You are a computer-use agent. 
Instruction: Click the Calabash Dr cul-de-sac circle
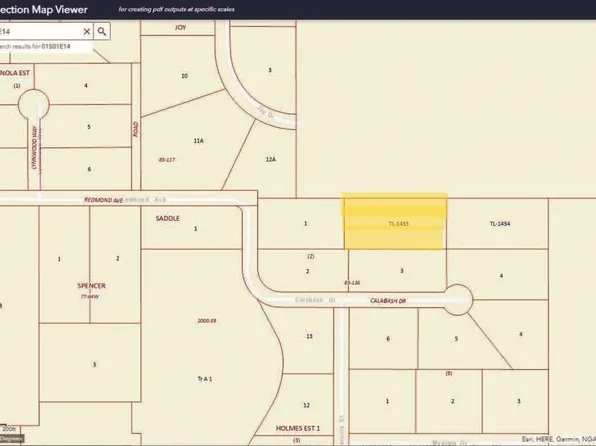point(458,300)
